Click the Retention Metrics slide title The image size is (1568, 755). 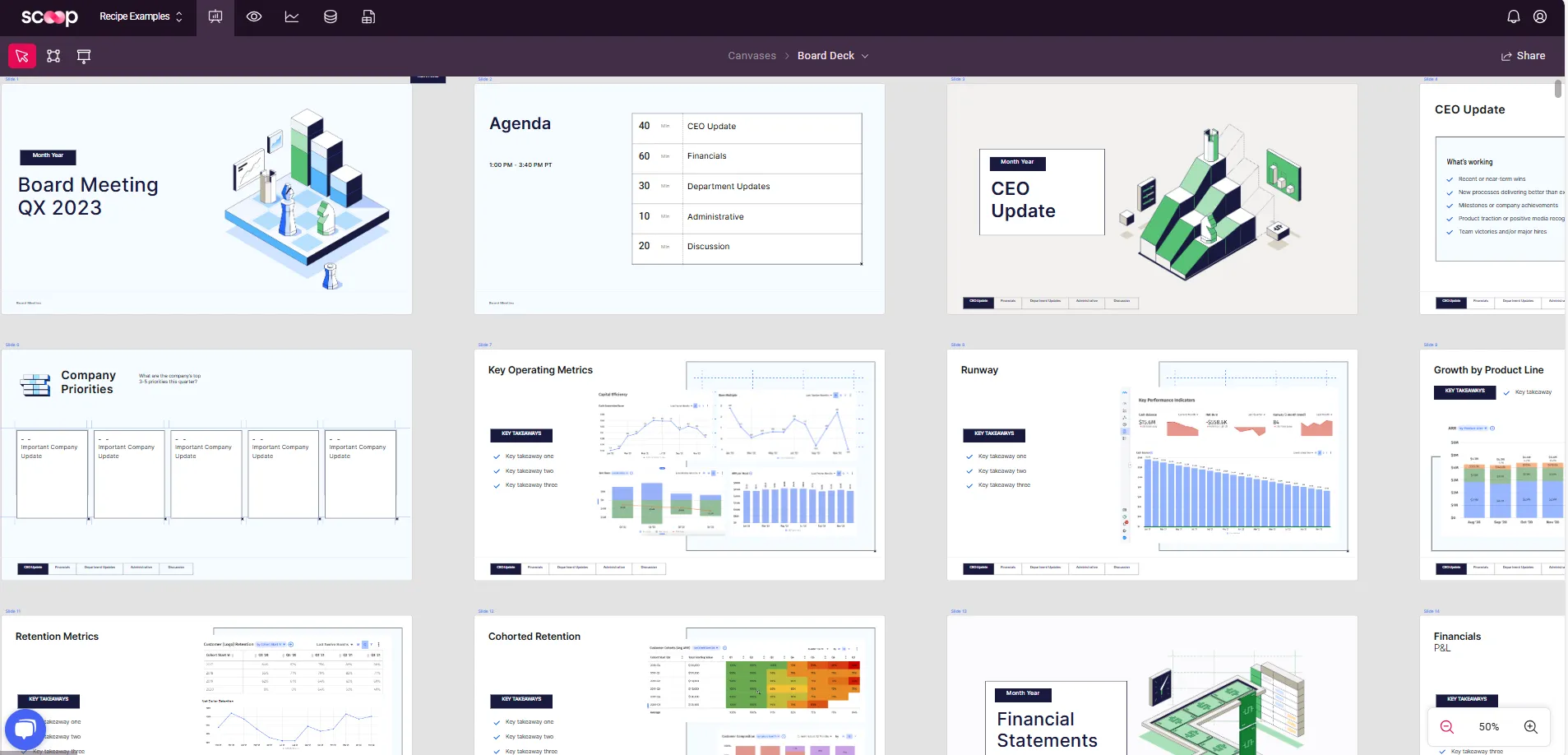click(57, 637)
